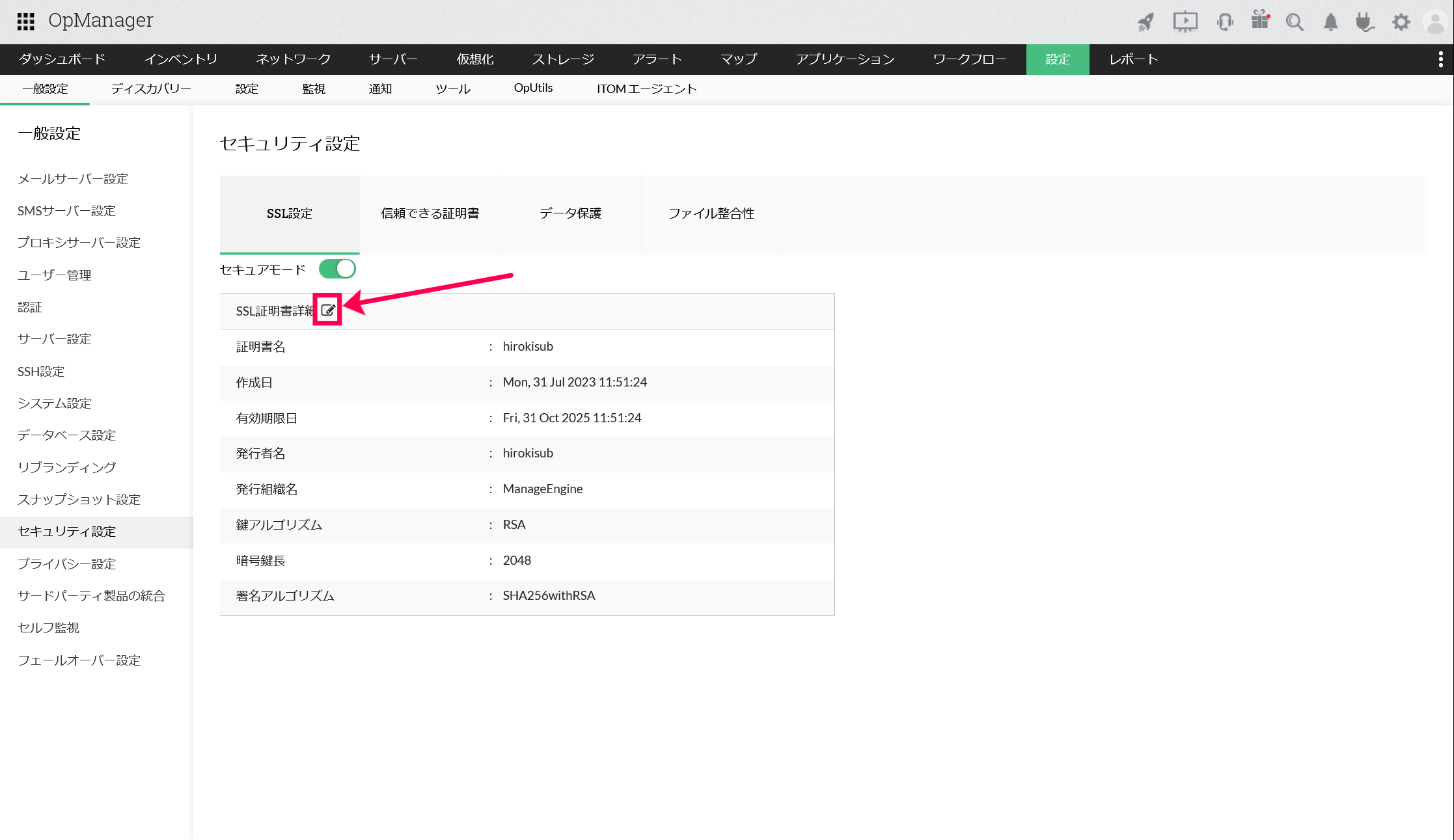
Task: Click the magnifier search icon
Action: (x=1295, y=22)
